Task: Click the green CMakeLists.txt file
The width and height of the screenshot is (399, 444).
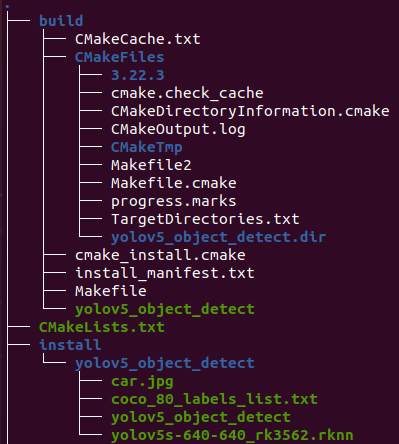Action: tap(102, 327)
